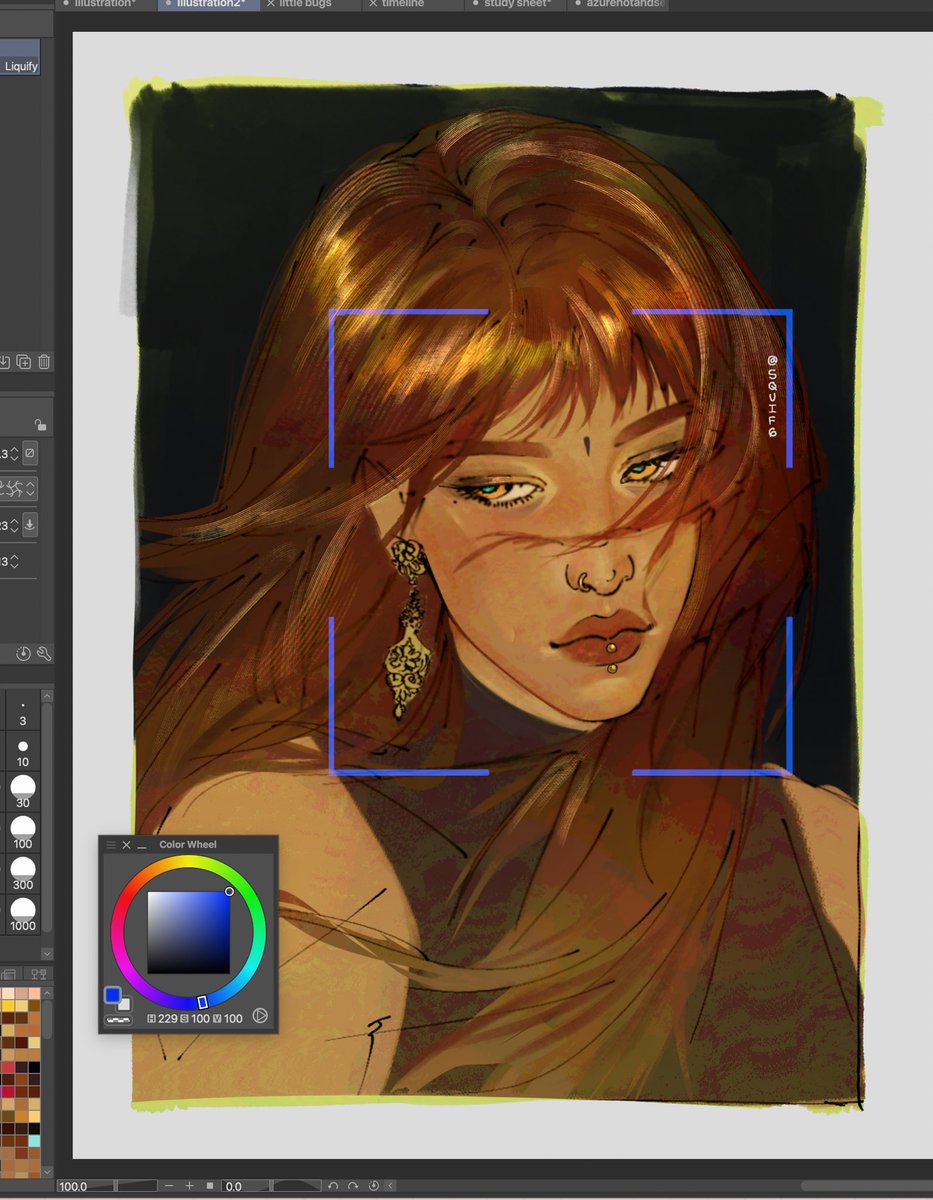
Task: Adjust the fourth tool property value stepper
Action: click(x=15, y=561)
